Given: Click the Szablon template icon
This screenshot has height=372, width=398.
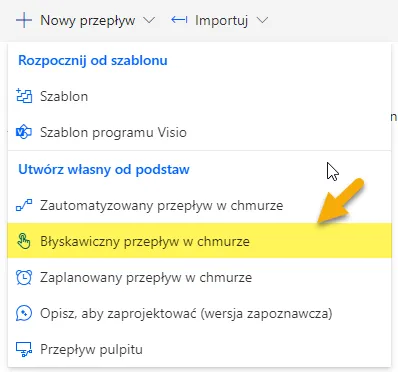Looking at the screenshot, I should (x=24, y=96).
